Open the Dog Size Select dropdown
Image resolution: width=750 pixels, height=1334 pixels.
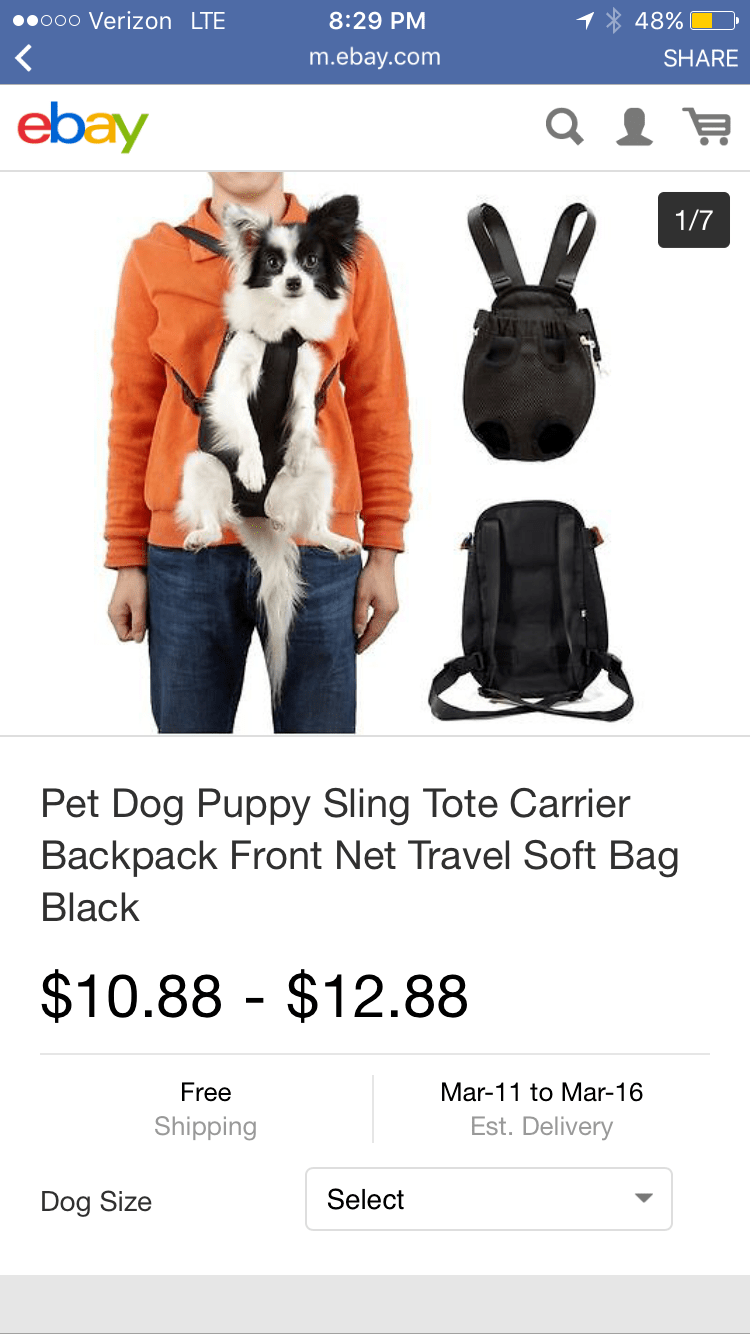(x=489, y=1199)
